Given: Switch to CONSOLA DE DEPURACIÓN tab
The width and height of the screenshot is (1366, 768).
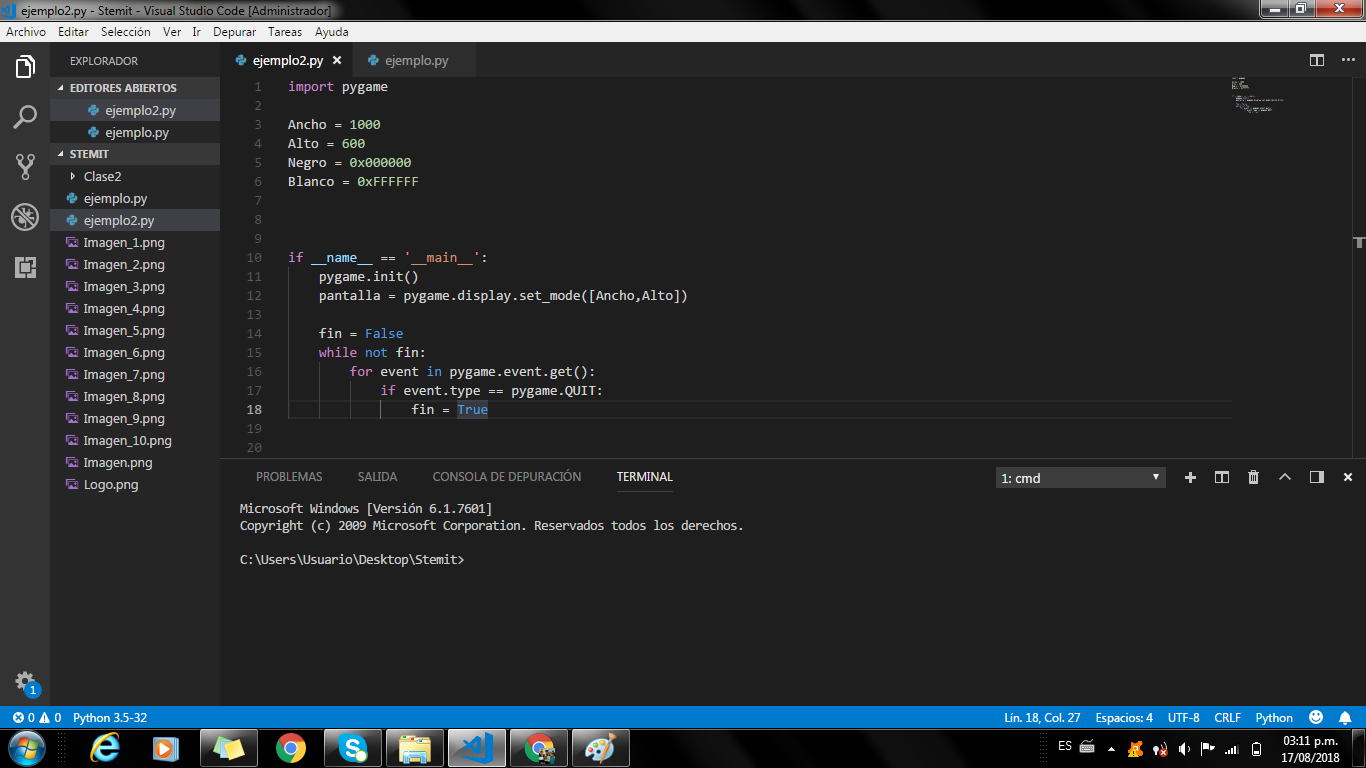Looking at the screenshot, I should click(x=506, y=477).
